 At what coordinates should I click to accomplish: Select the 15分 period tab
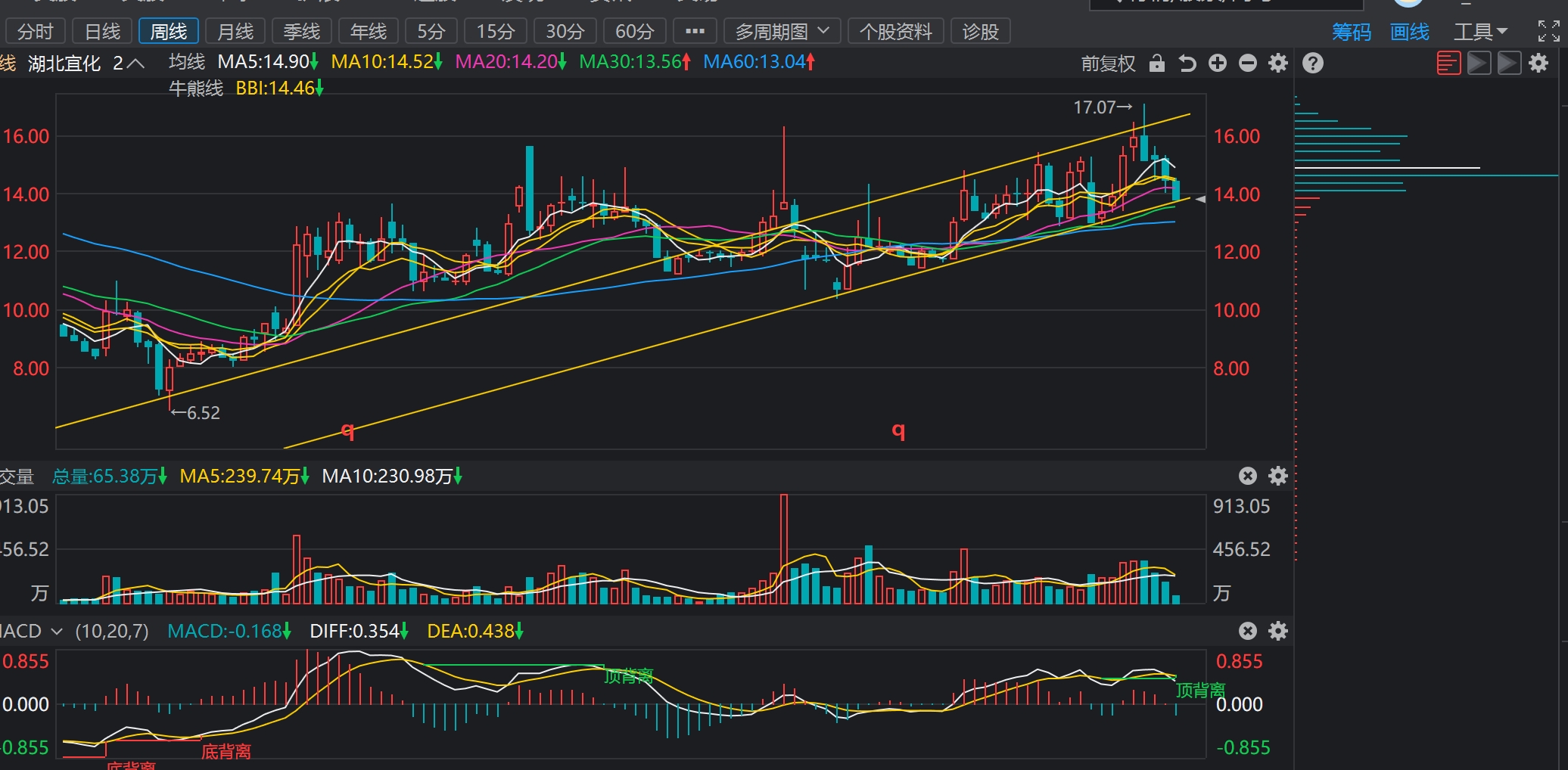coord(496,31)
